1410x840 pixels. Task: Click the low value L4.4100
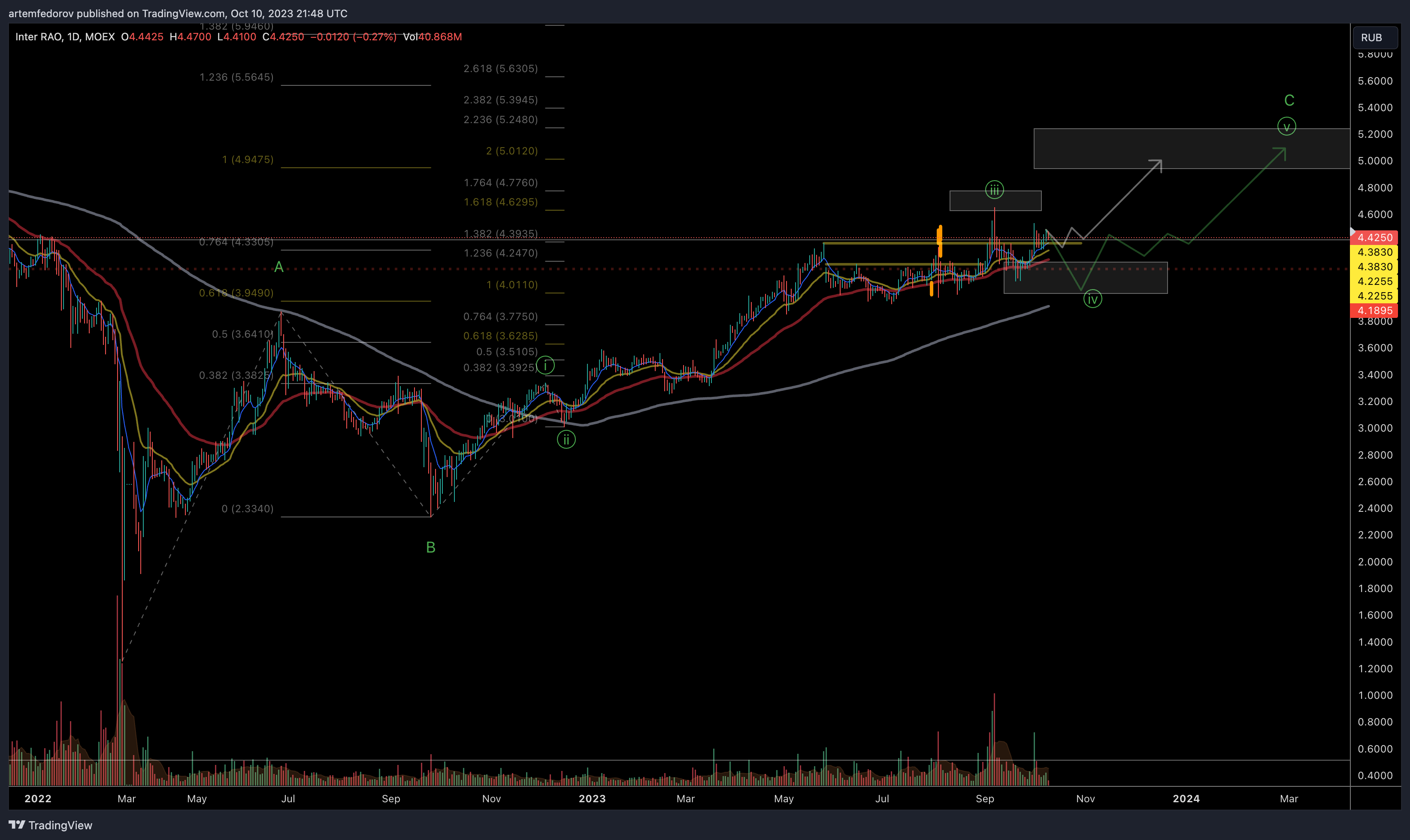pos(236,37)
